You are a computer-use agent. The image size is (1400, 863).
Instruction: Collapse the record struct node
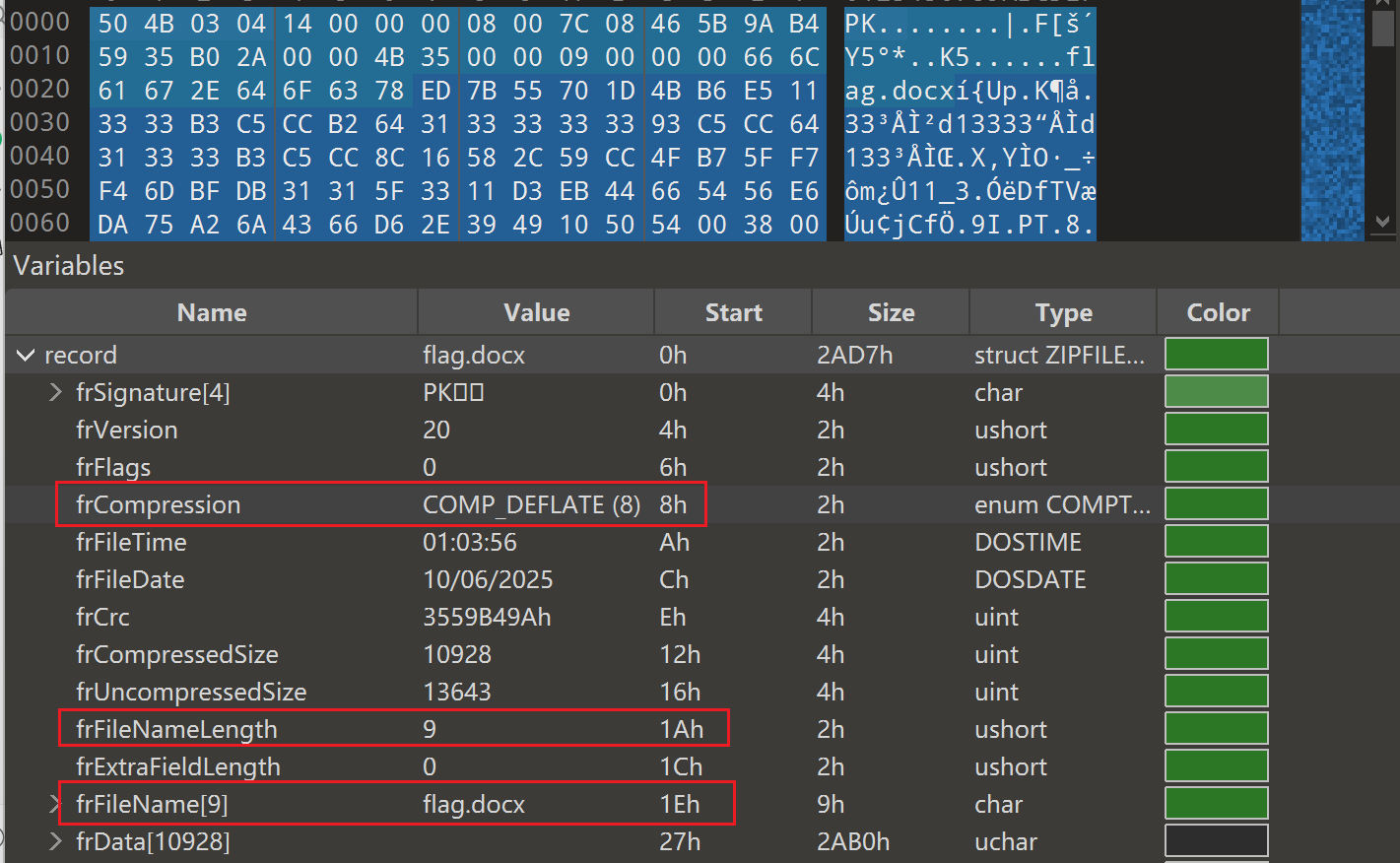(x=26, y=356)
